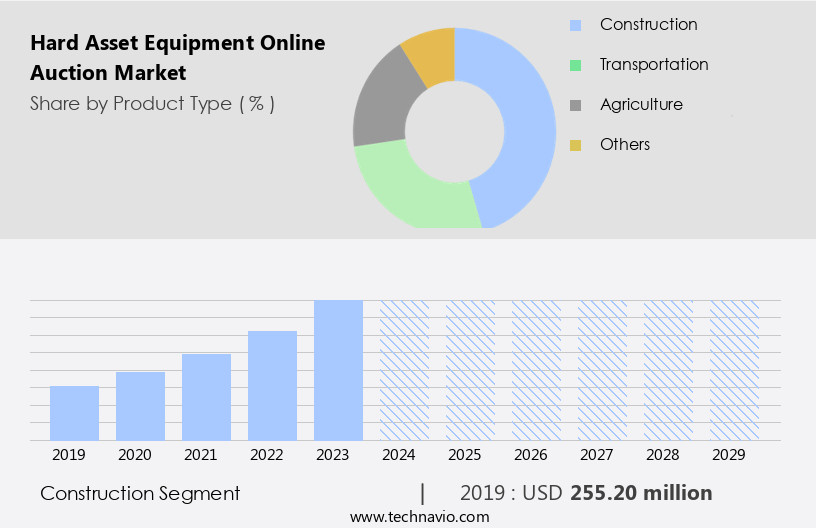Select the Construction legend label
Screen dimensions: 816x528
(x=648, y=25)
